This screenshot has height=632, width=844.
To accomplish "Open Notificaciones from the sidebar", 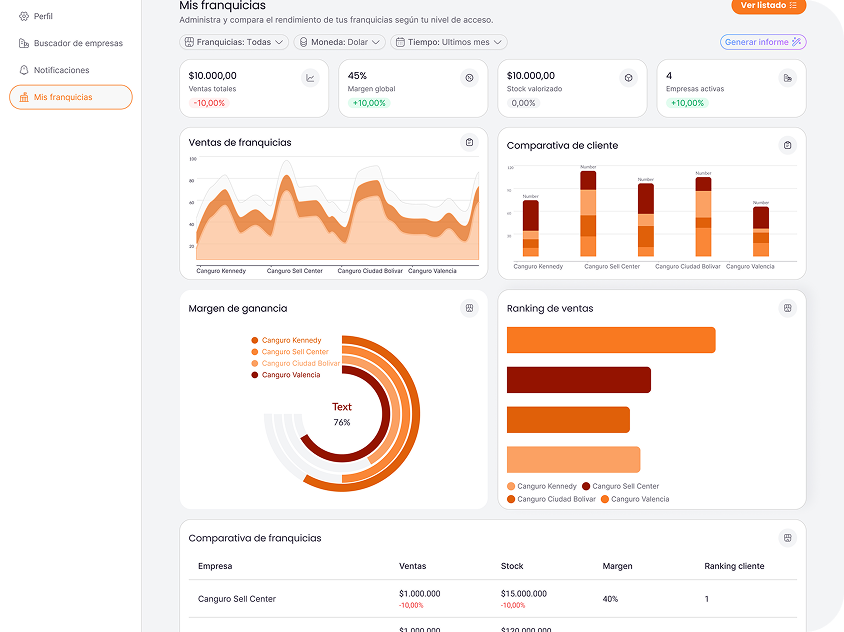I will tap(61, 70).
